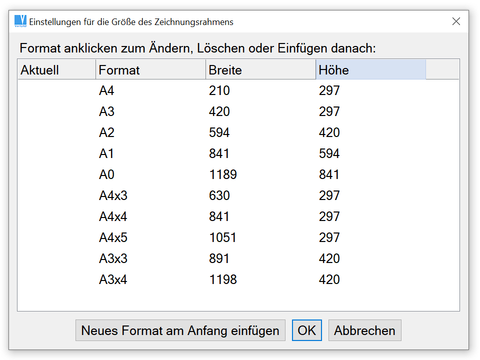Click the Breite column header
The height and width of the screenshot is (360, 480).
[261, 70]
